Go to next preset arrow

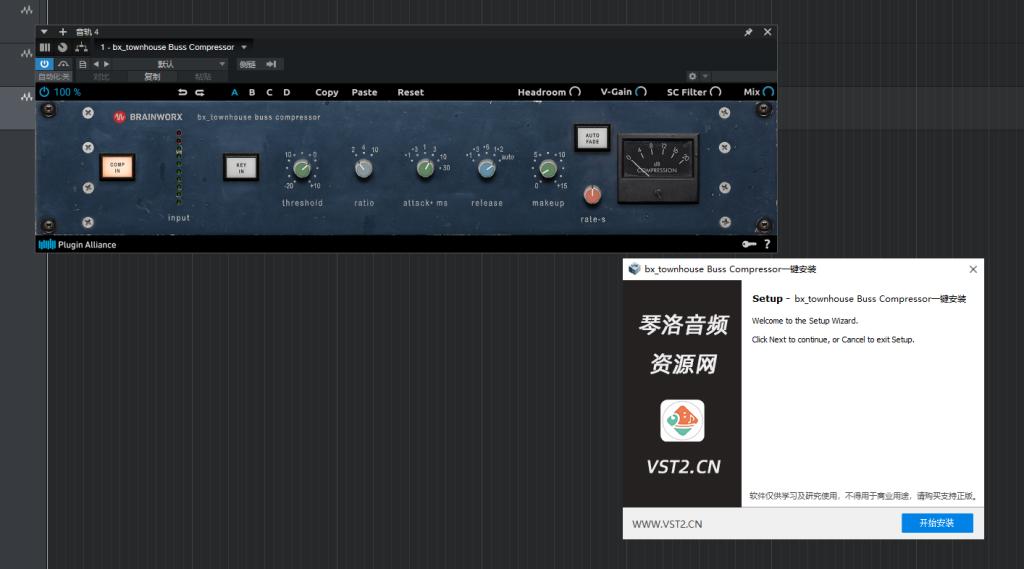pyautogui.click(x=106, y=64)
